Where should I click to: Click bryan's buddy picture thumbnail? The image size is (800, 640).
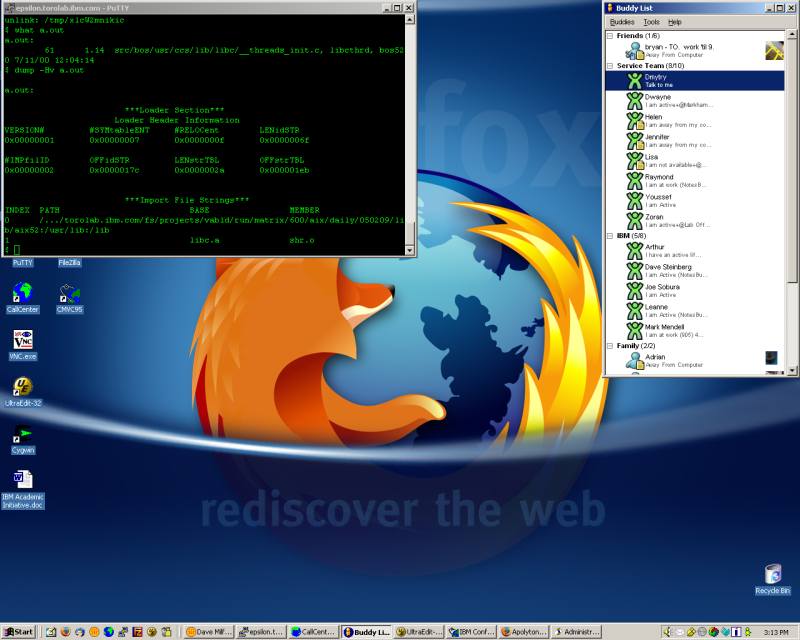pos(773,50)
